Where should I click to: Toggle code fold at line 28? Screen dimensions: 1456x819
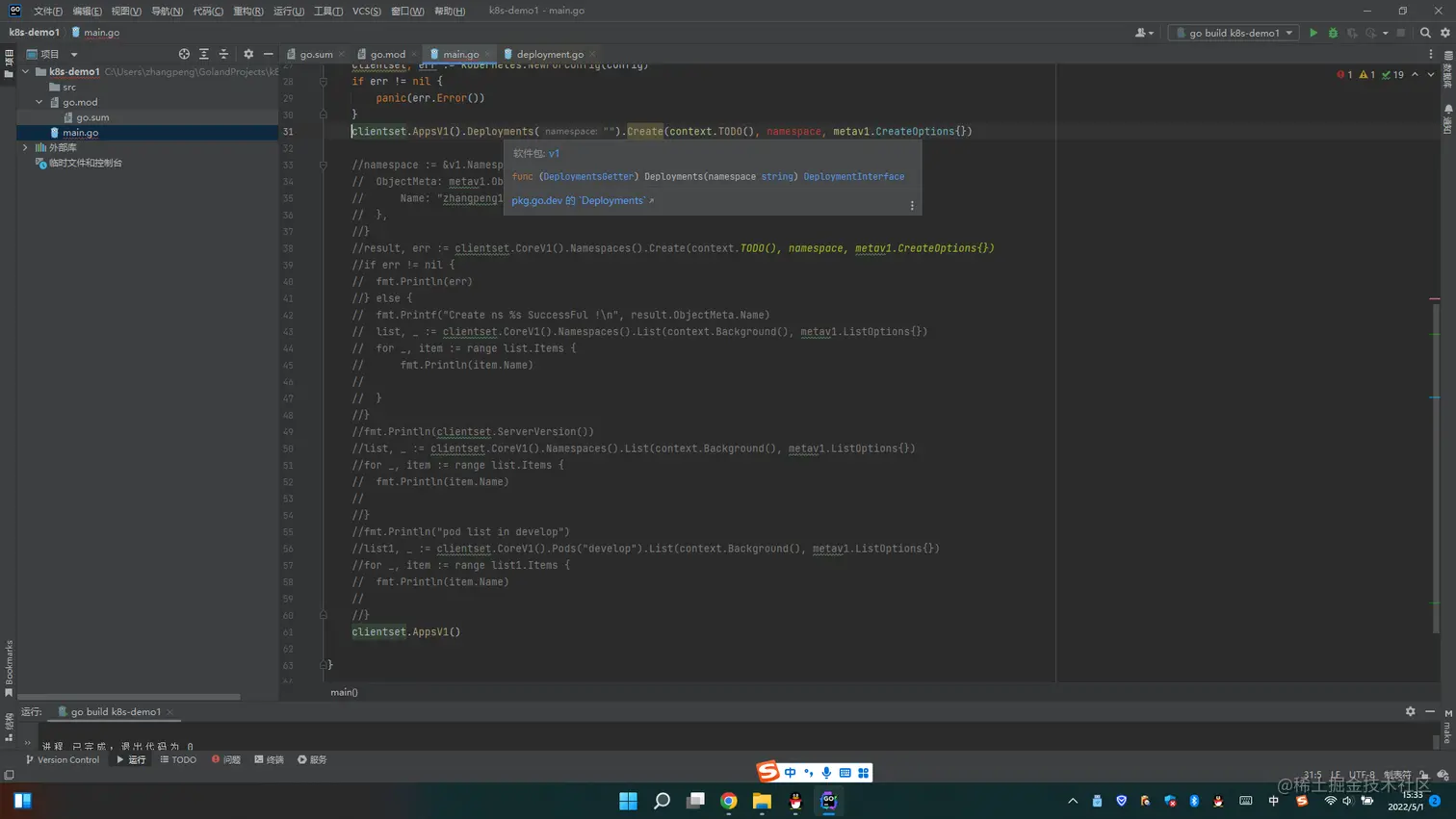324,81
